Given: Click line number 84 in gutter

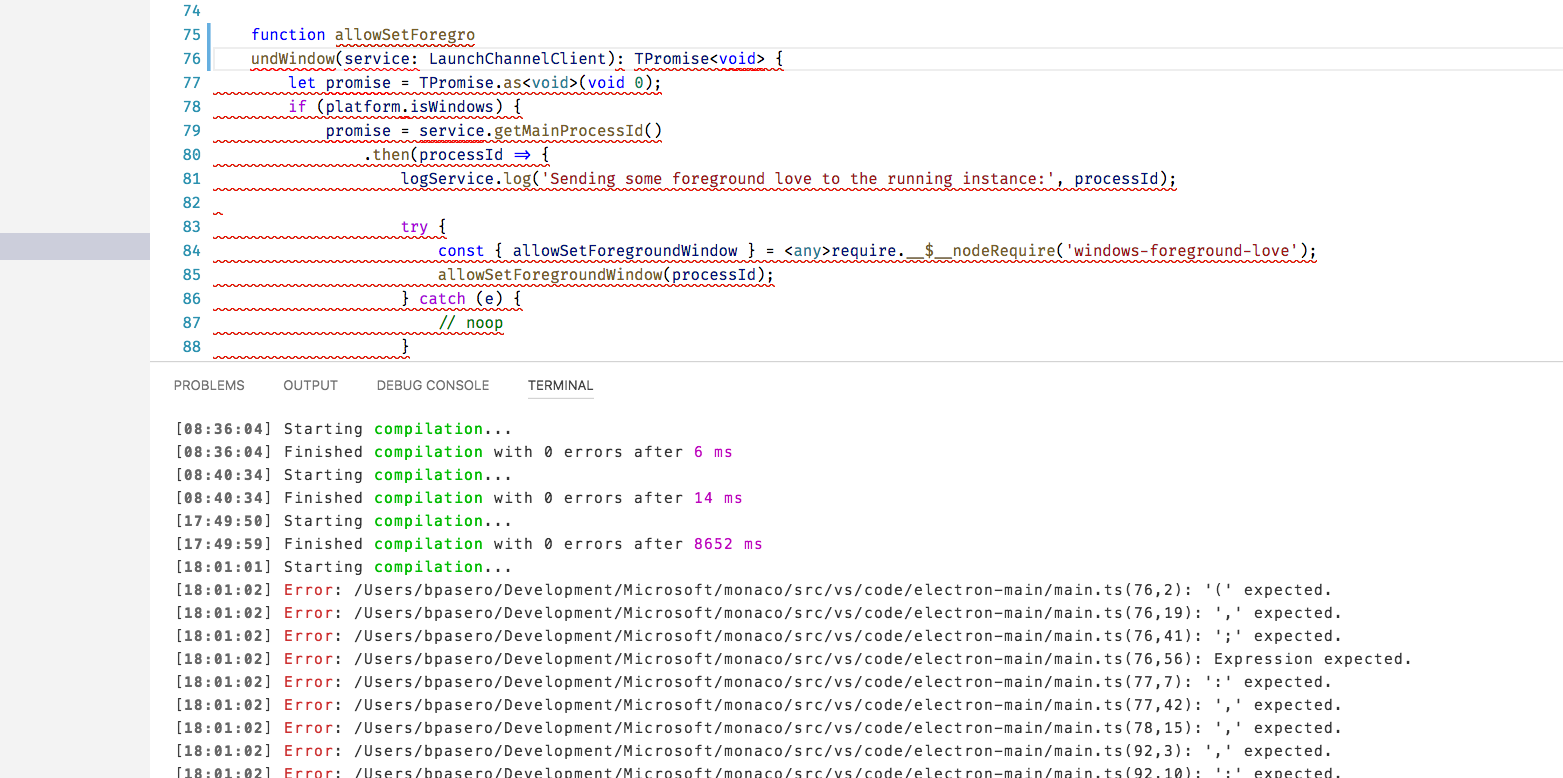Looking at the screenshot, I should coord(192,251).
